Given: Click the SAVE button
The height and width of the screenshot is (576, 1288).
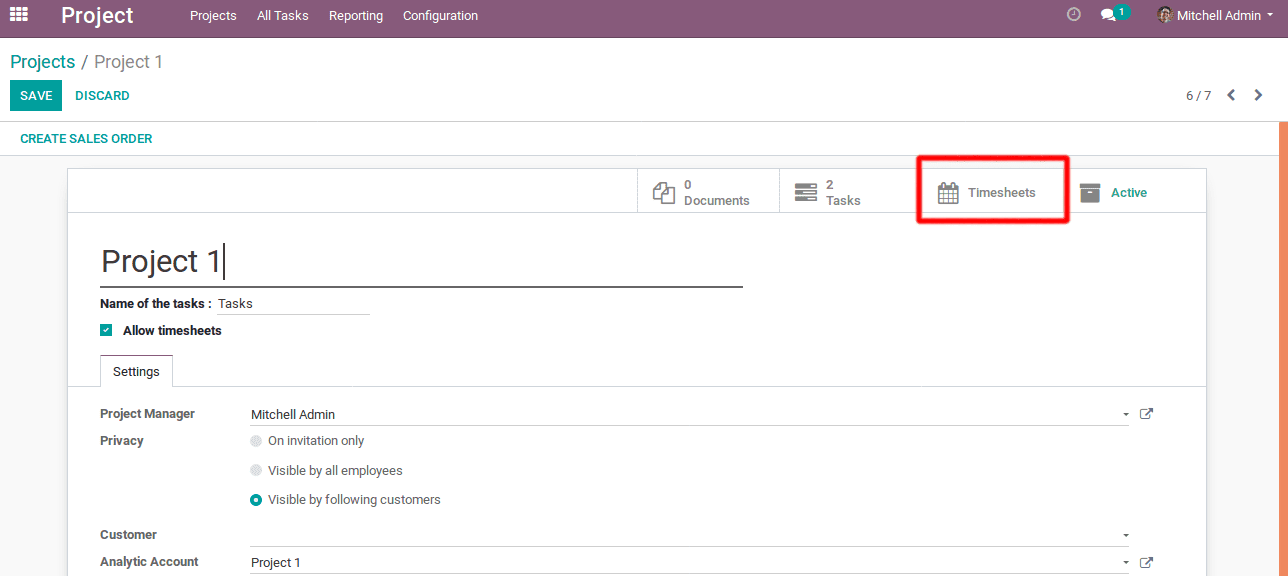Looking at the screenshot, I should click(x=36, y=96).
